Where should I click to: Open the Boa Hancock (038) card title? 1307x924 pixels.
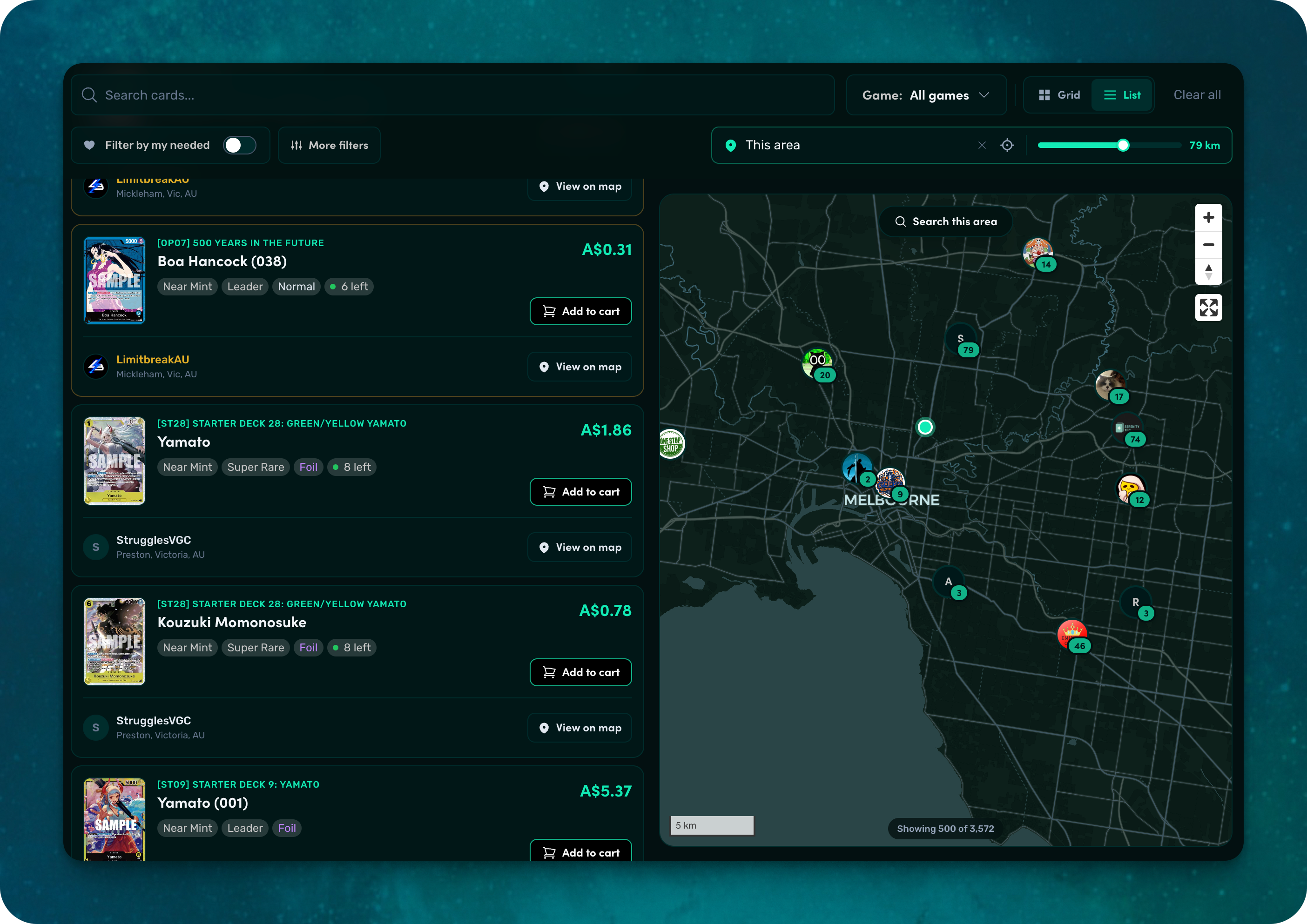pos(222,261)
